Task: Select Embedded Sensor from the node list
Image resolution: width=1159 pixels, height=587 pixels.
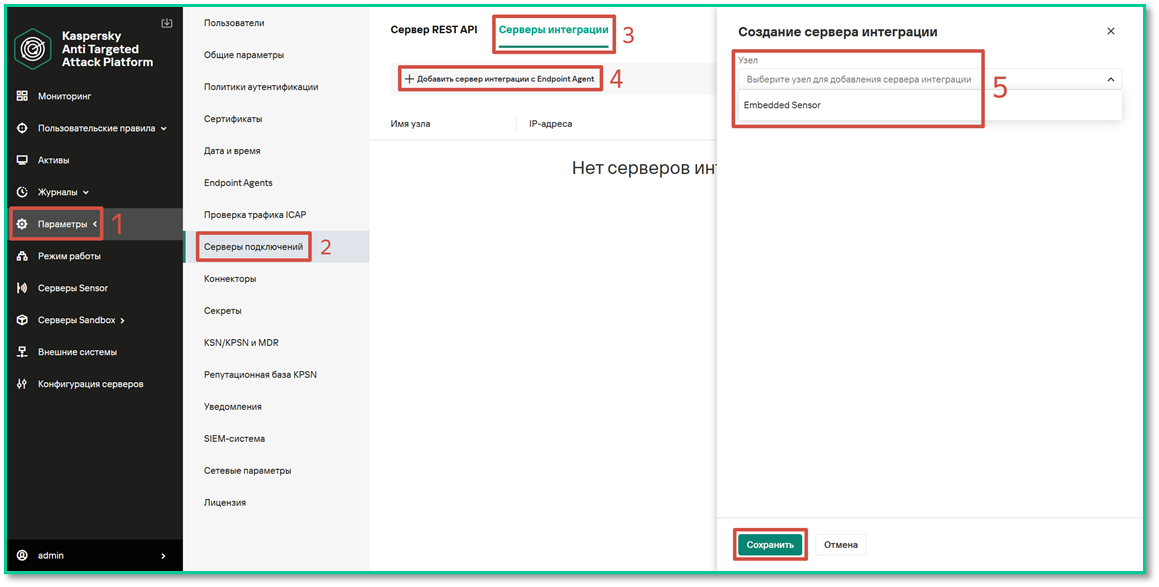Action: coord(930,105)
